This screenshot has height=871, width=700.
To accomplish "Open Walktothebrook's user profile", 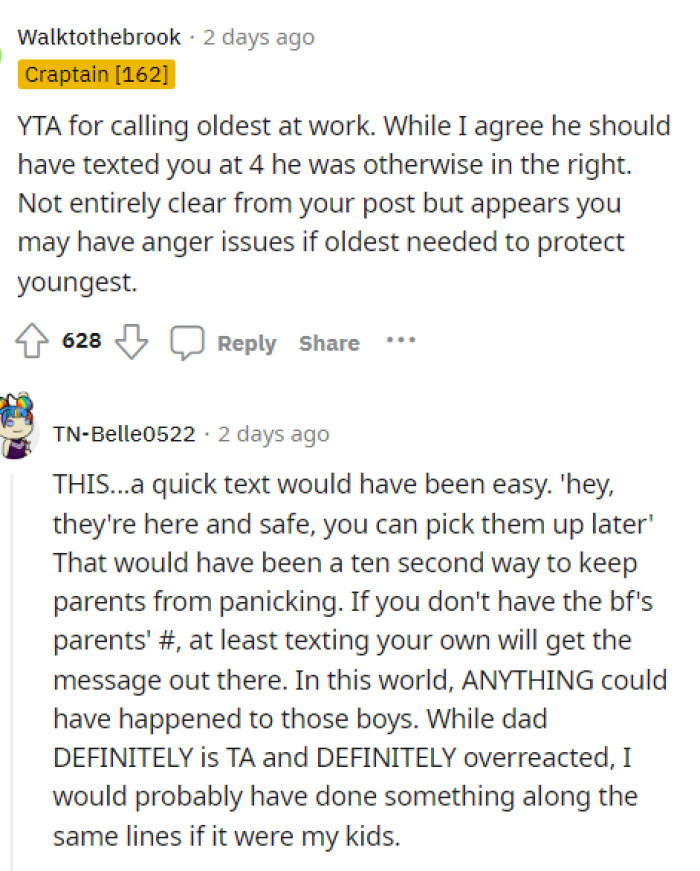I will [99, 38].
